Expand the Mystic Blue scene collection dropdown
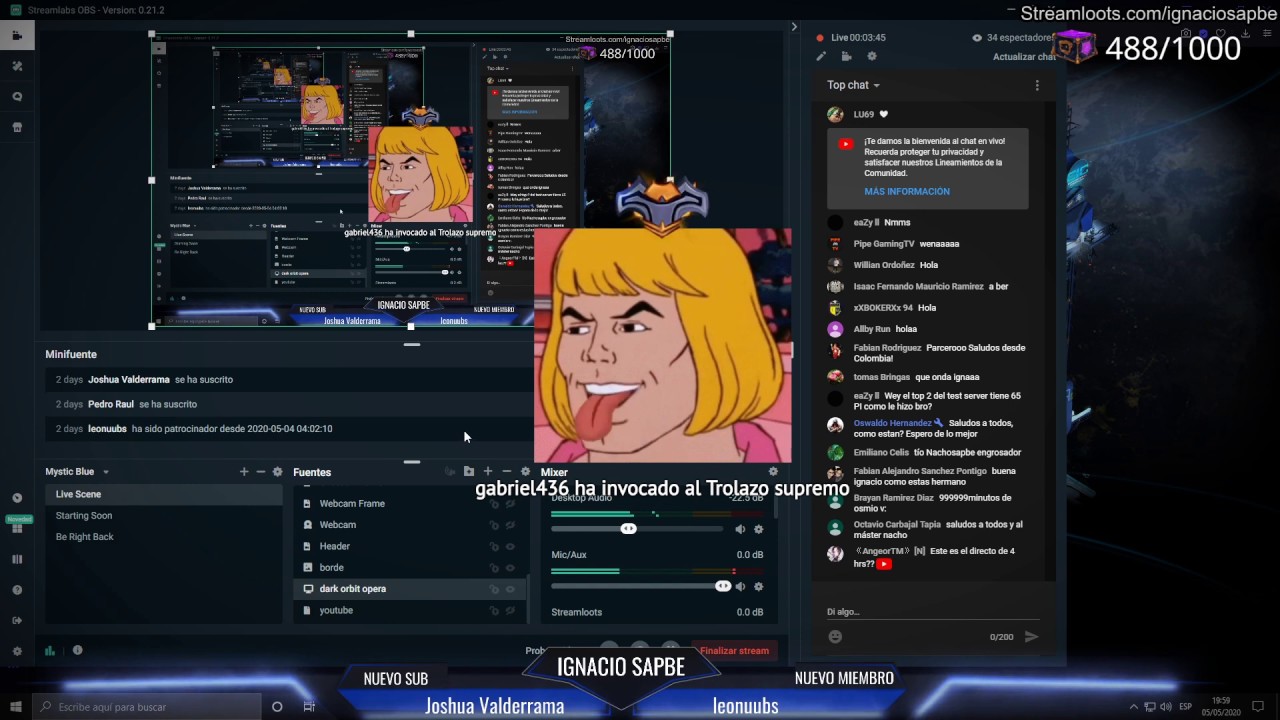This screenshot has height=720, width=1280. pos(105,472)
